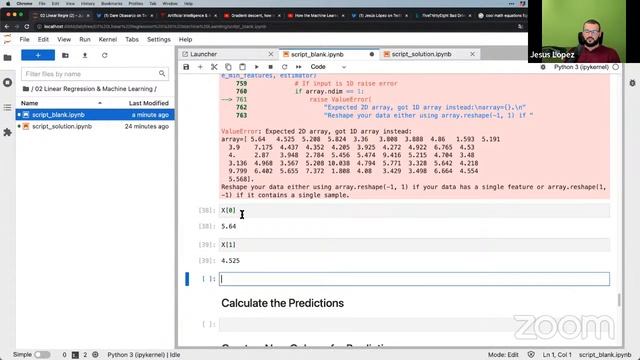The image size is (640, 360).
Task: Toggle the Simple interface mode switch
Action: pos(42,355)
